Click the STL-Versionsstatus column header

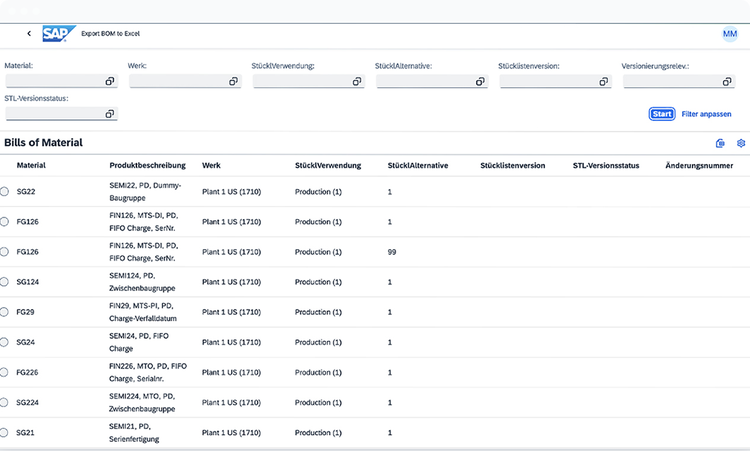[606, 165]
